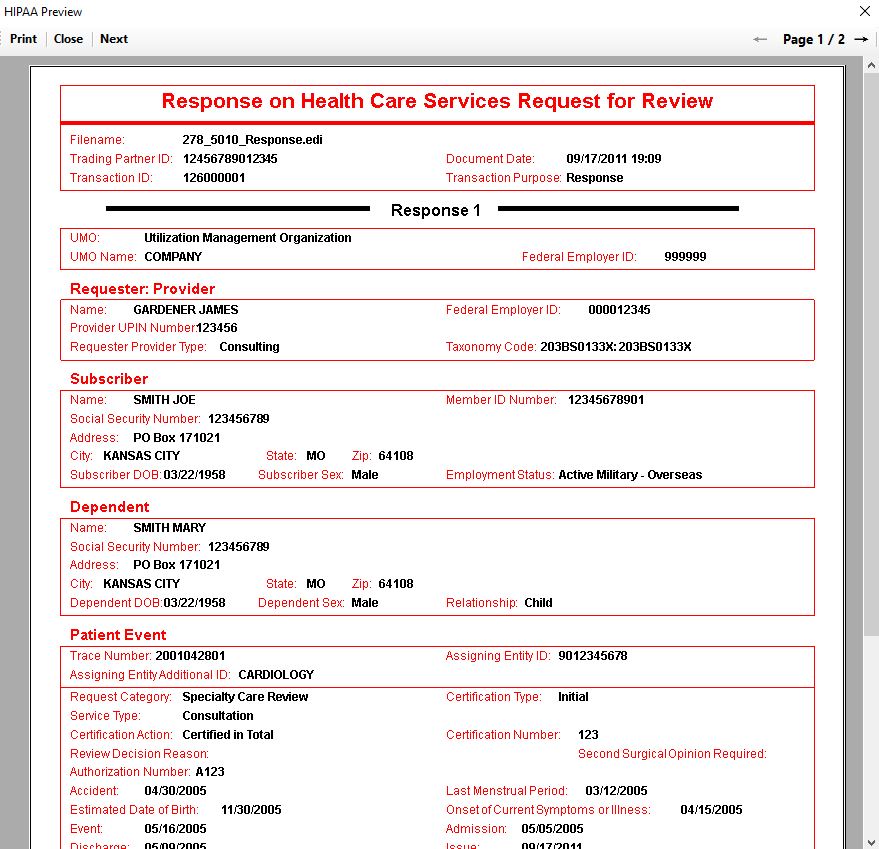Click Review Decision Reason label
The width and height of the screenshot is (879, 849).
[x=139, y=754]
